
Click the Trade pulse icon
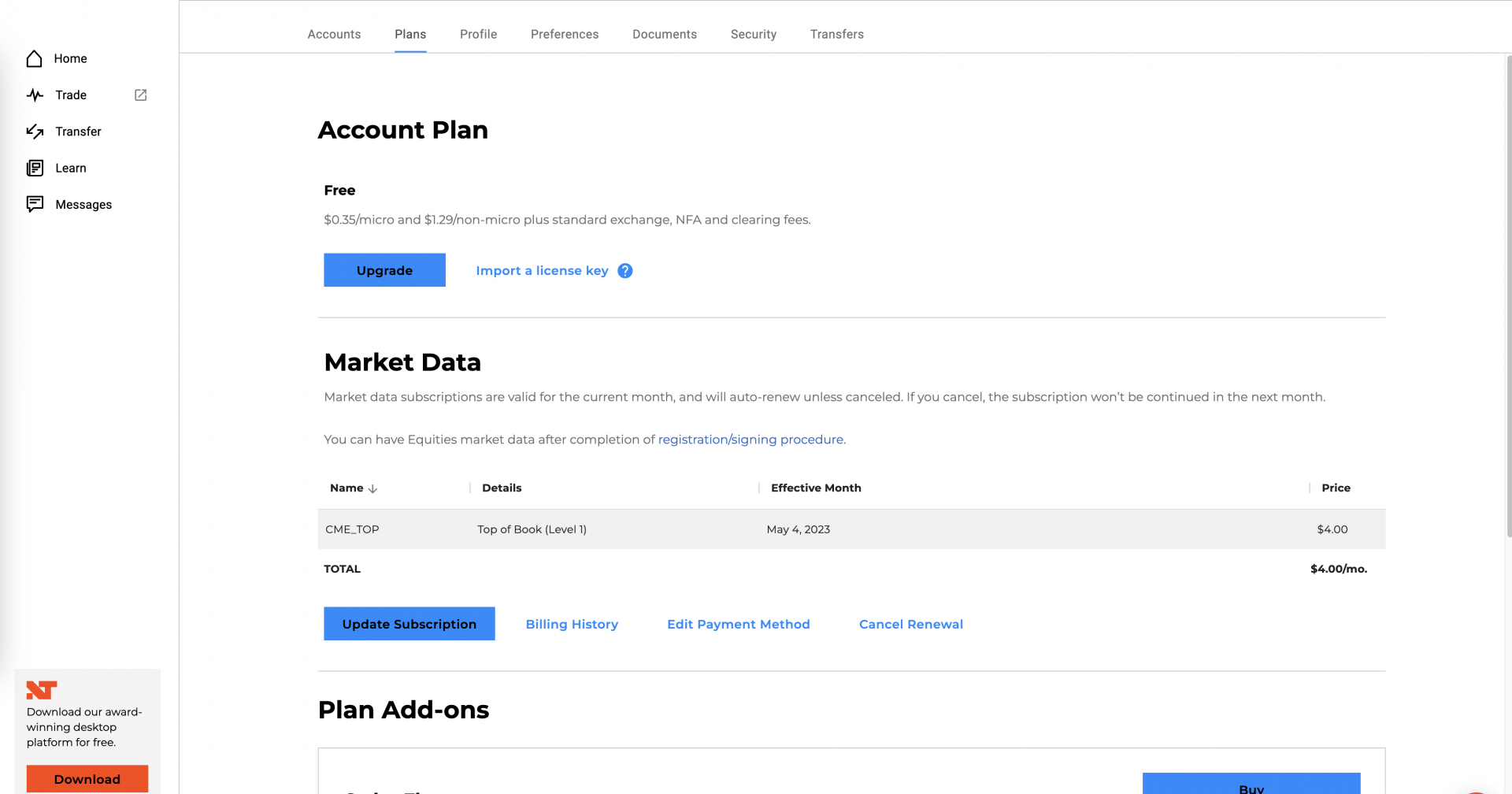35,95
